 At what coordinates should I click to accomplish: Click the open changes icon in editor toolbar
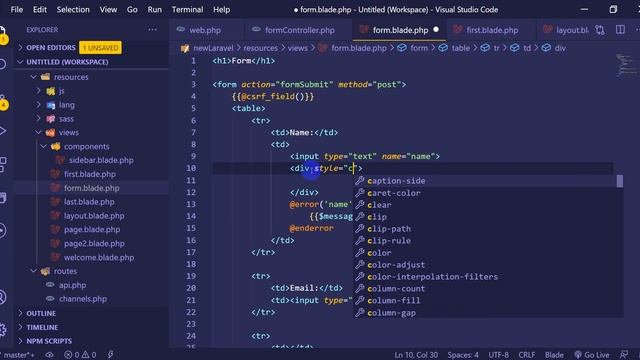(x=600, y=30)
